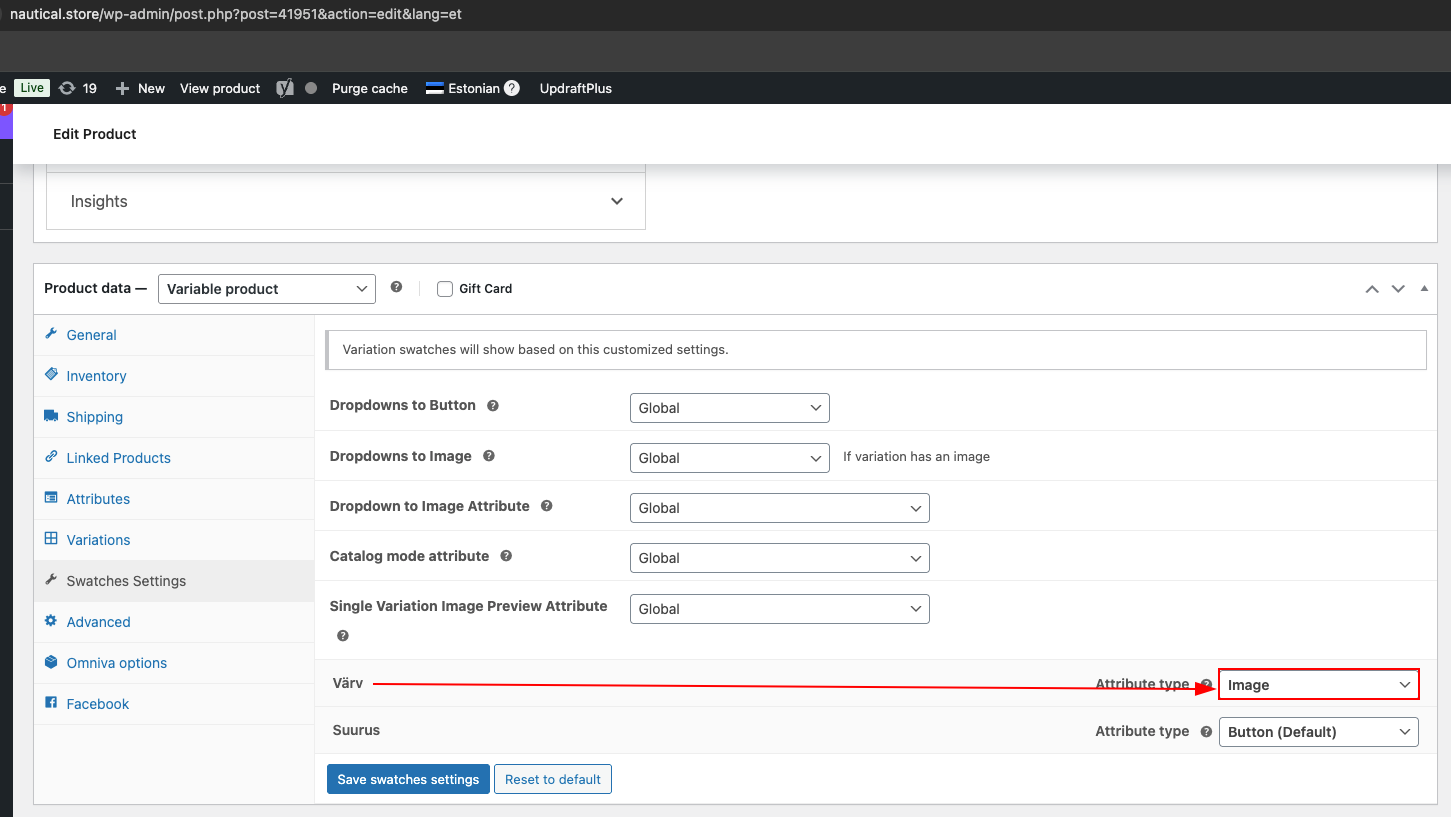Click the Facebook icon in product tabs
The width and height of the screenshot is (1451, 817).
coord(51,703)
